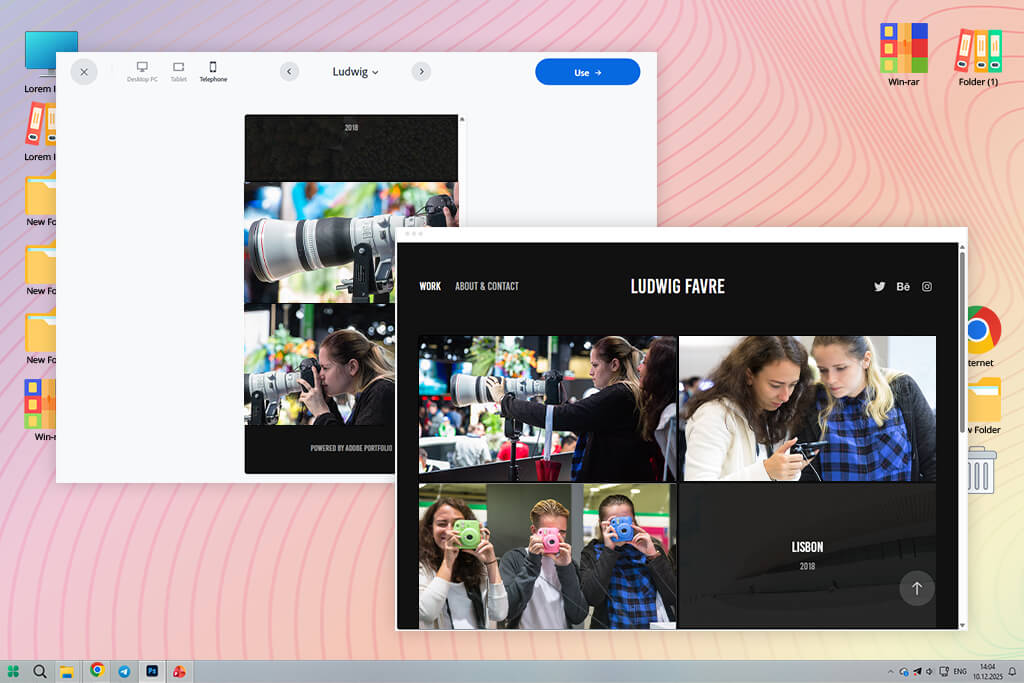This screenshot has height=683, width=1024.
Task: Open the Windows Start menu
Action: pos(13,671)
